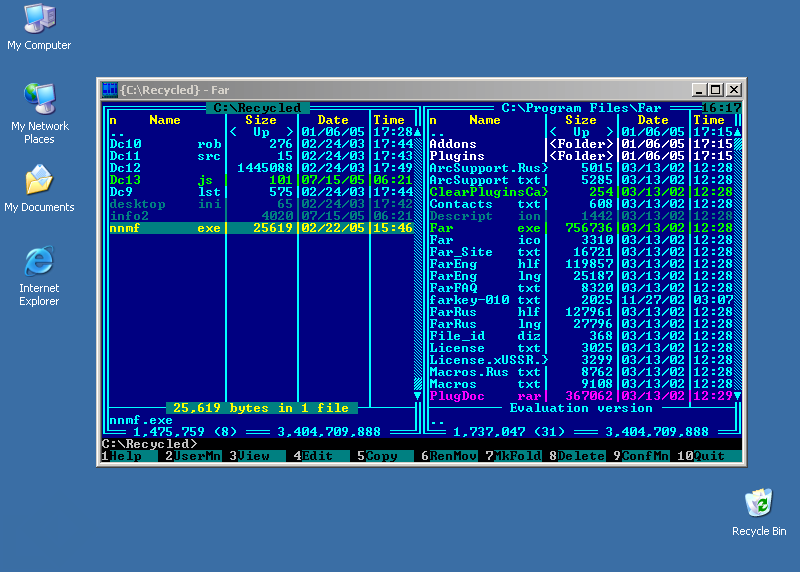
Task: Select the PlugDoc rar file
Action: pos(581,396)
